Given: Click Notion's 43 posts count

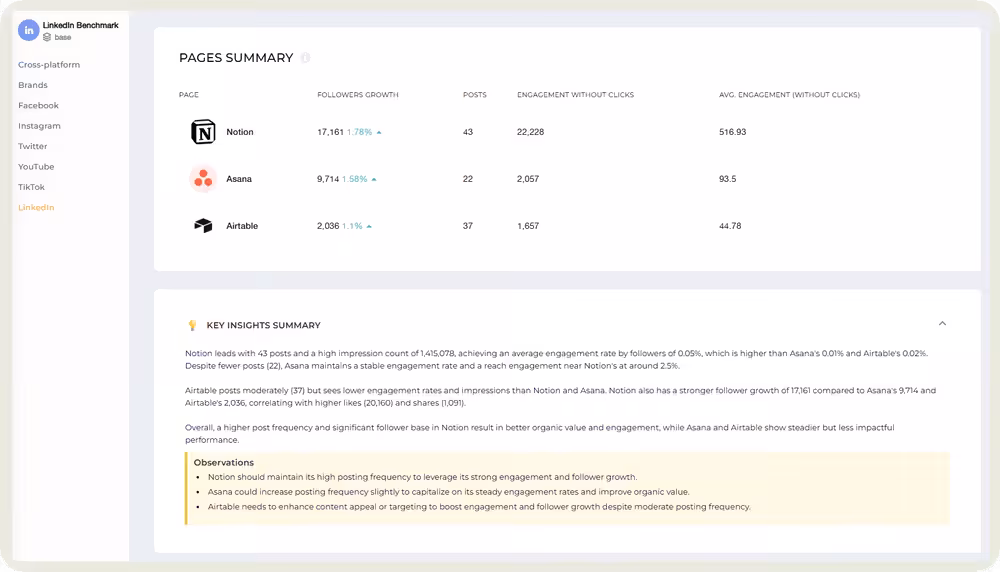Looking at the screenshot, I should click(468, 132).
